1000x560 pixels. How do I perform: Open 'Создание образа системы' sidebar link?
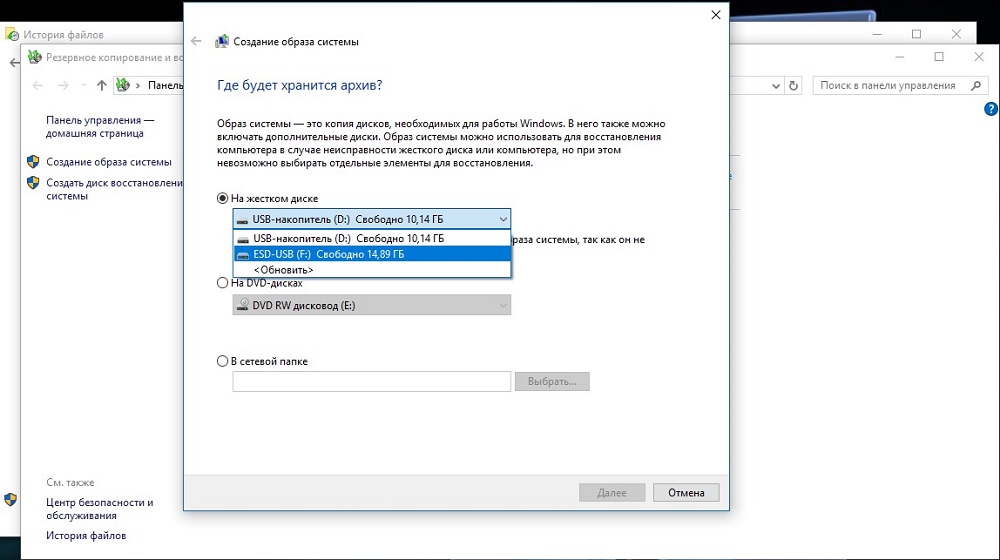coord(108,162)
